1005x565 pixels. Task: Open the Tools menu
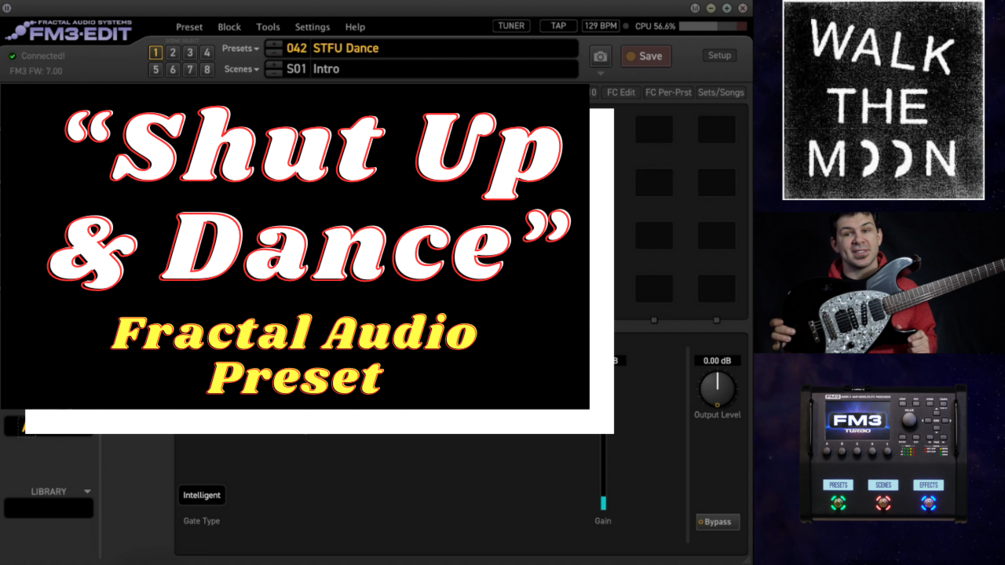point(268,27)
